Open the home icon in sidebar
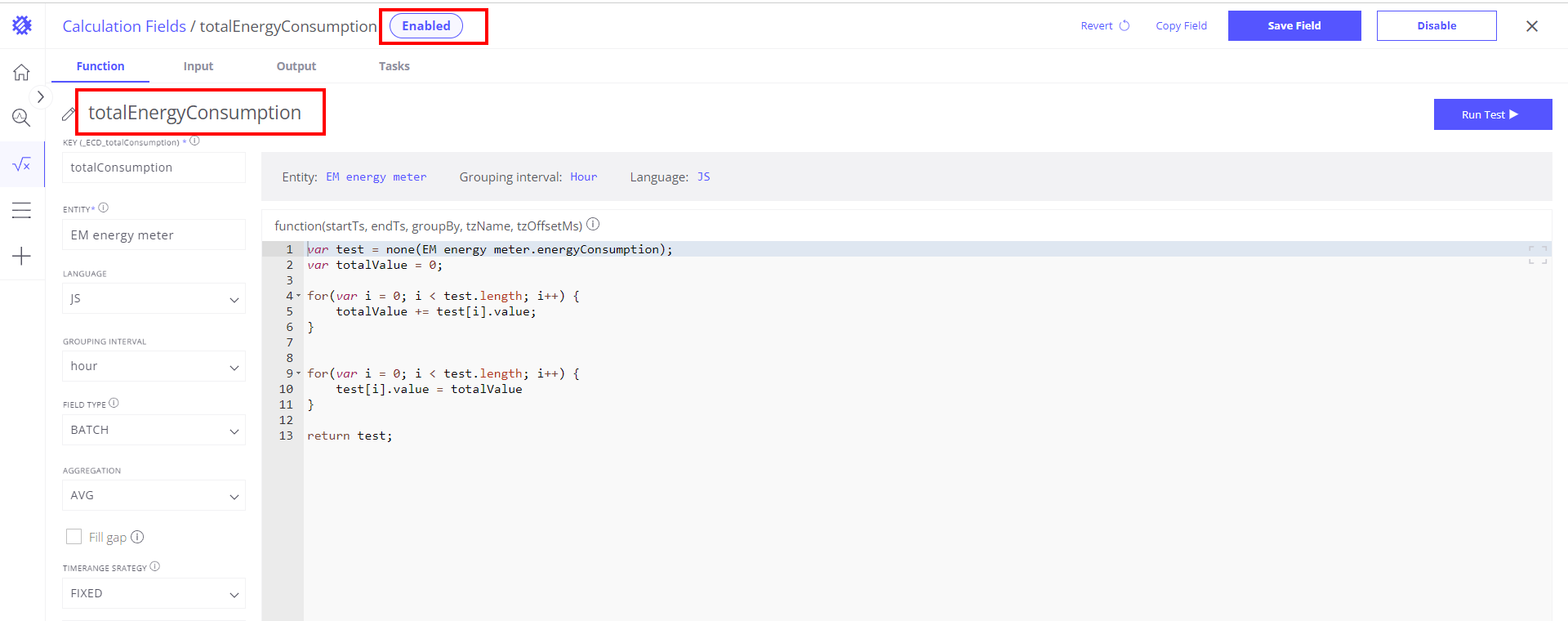Image resolution: width=1568 pixels, height=621 pixels. [x=21, y=73]
